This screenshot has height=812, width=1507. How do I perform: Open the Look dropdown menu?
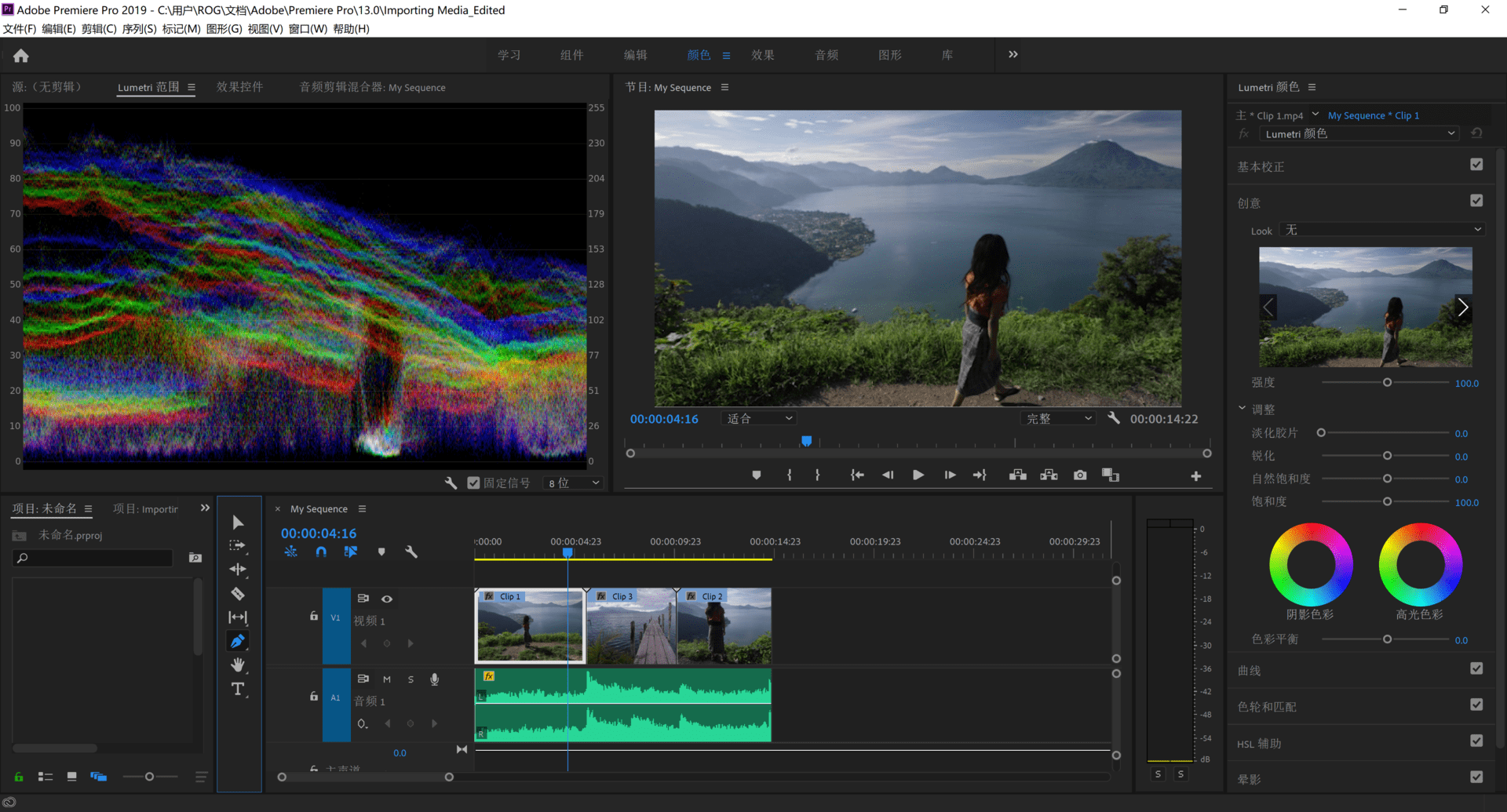pos(1381,230)
